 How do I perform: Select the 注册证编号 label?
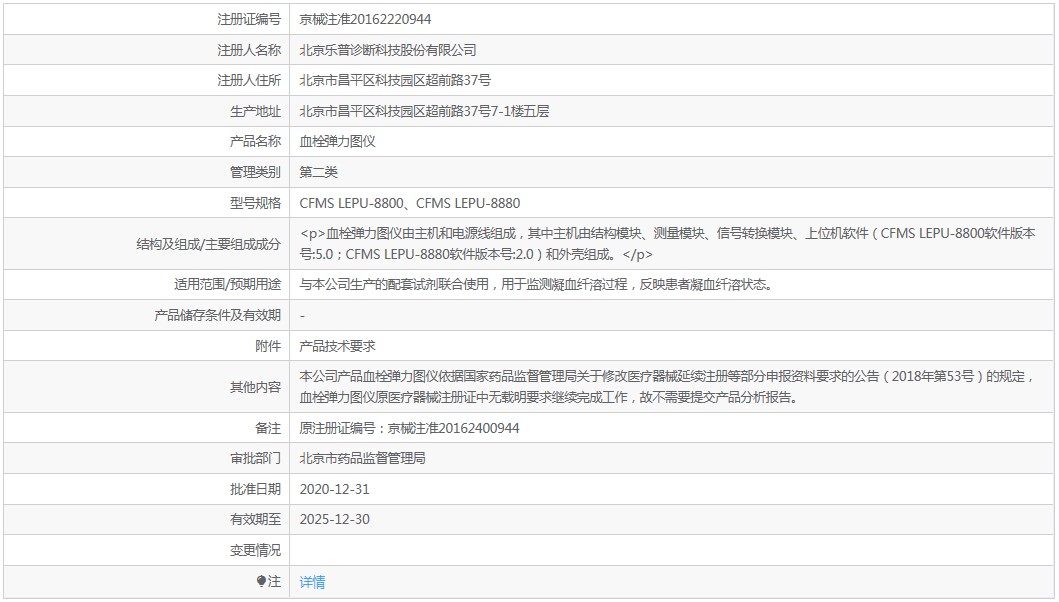pyautogui.click(x=249, y=20)
